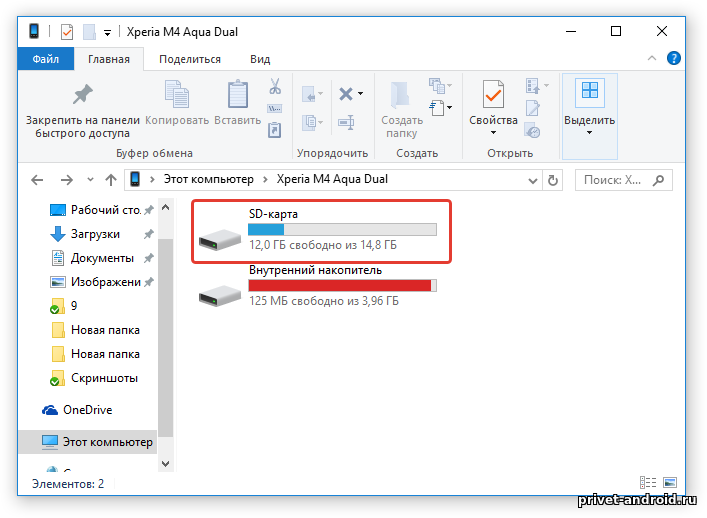
Task: Open Properties with the checkmark icon
Action: [x=493, y=95]
